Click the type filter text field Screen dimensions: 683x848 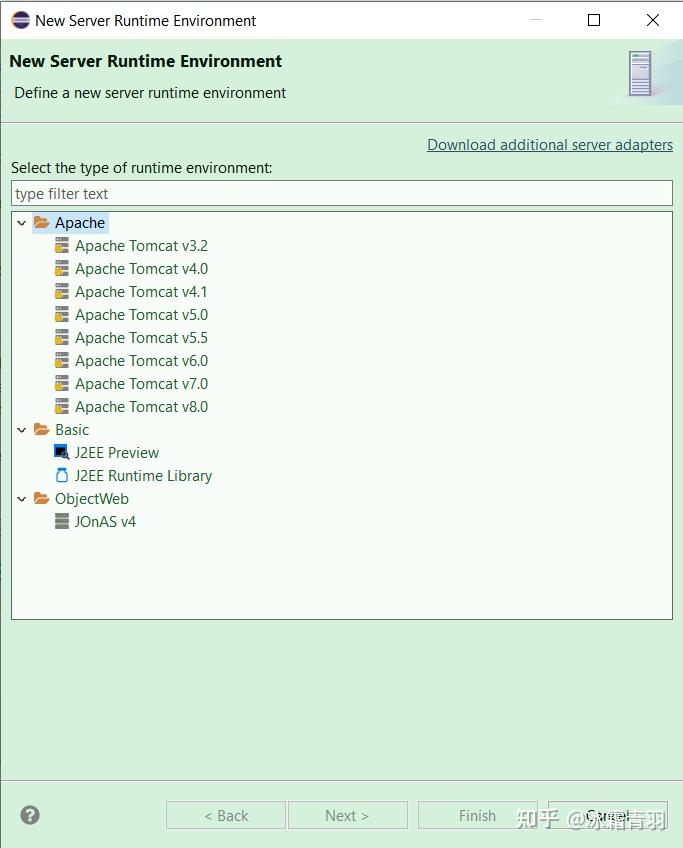(342, 193)
